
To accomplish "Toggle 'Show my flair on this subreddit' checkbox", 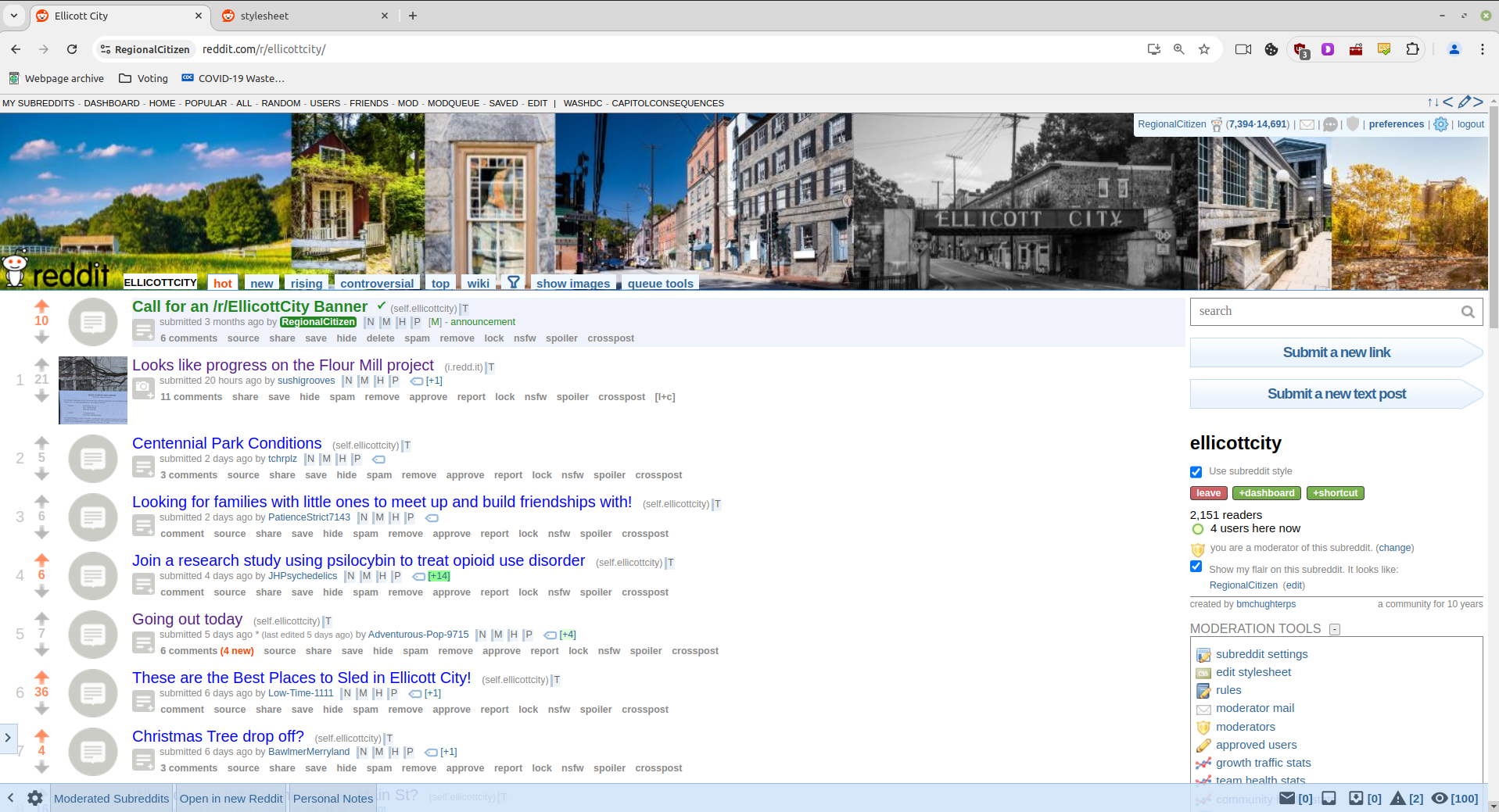I will click(x=1196, y=567).
